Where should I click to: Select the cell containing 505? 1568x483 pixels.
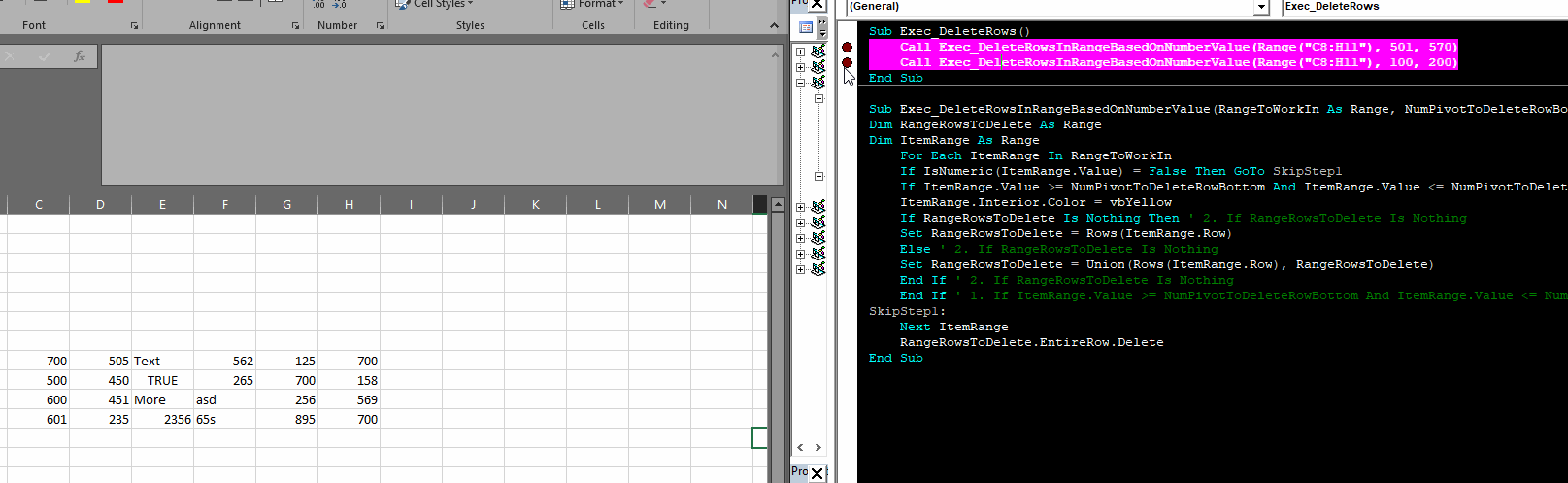coord(101,361)
